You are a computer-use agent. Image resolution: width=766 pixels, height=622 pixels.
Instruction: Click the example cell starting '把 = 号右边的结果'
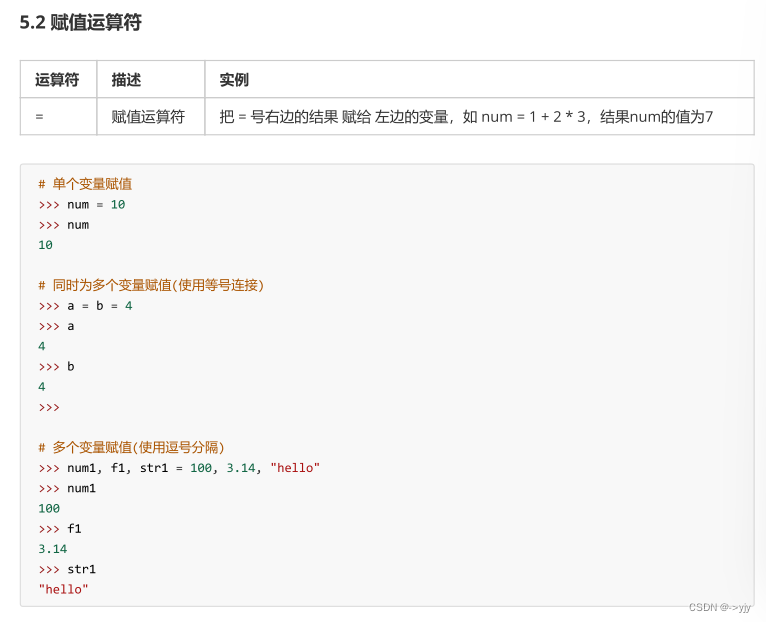[x=479, y=117]
